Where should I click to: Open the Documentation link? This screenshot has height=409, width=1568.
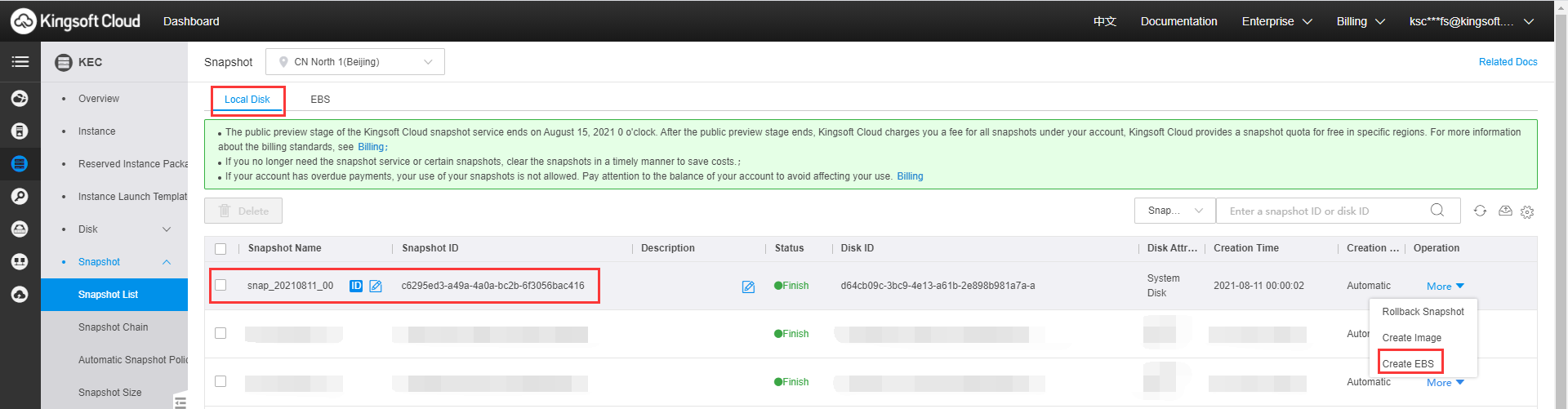click(x=1178, y=21)
